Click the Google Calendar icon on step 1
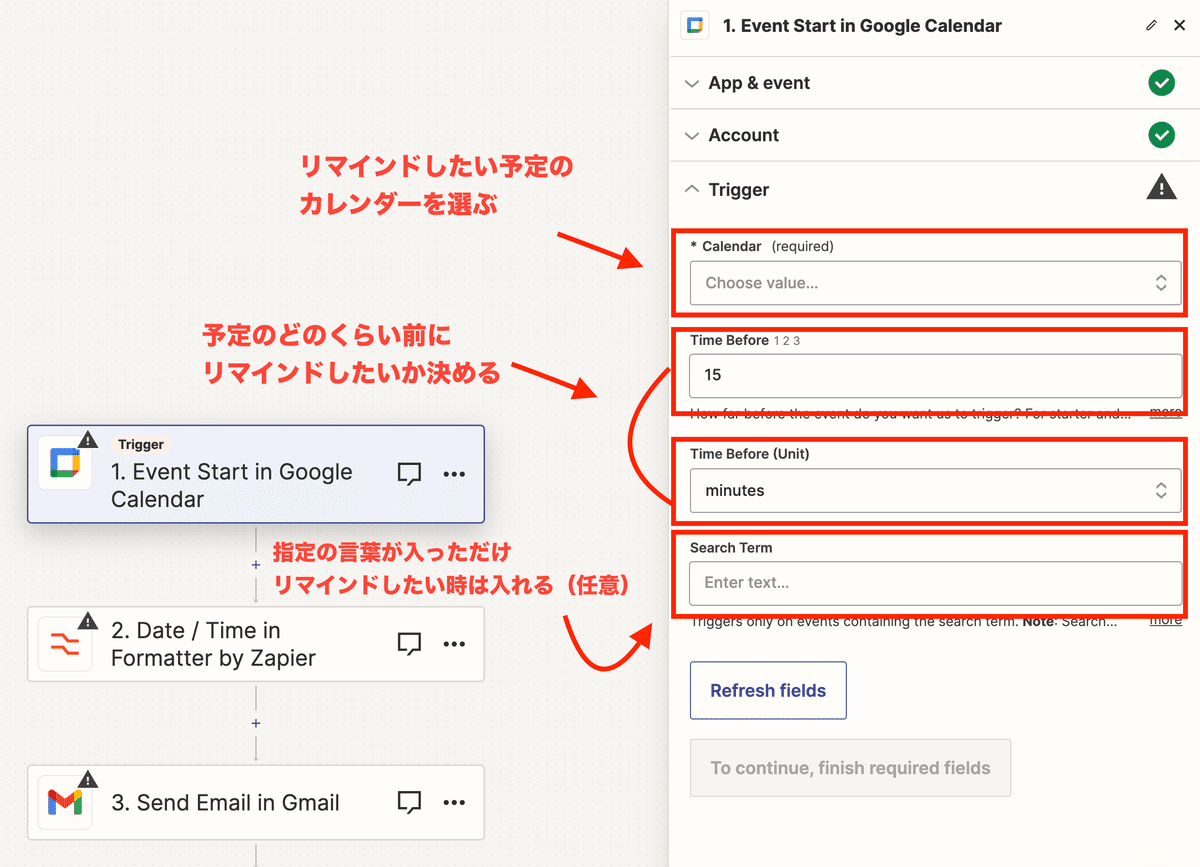 65,462
